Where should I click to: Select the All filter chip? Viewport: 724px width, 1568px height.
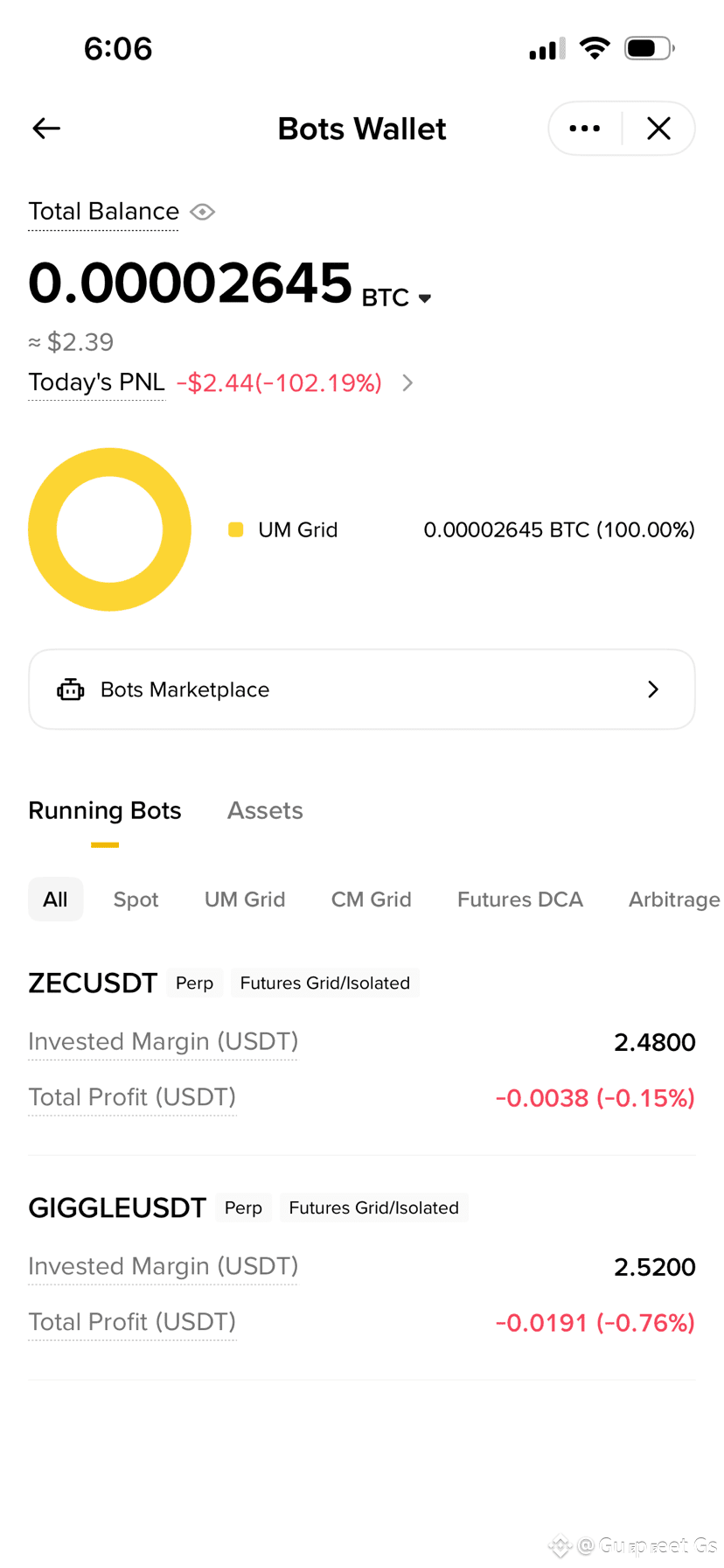55,899
